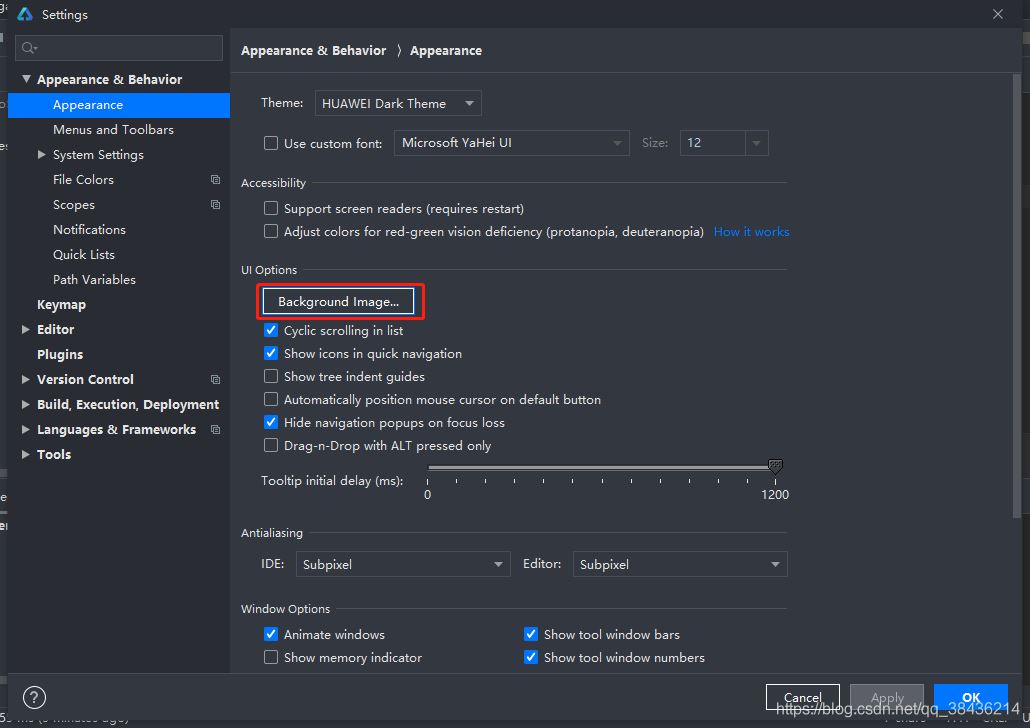Image resolution: width=1030 pixels, height=728 pixels.
Task: Click the DevEco Studio logo in title bar
Action: click(25, 14)
